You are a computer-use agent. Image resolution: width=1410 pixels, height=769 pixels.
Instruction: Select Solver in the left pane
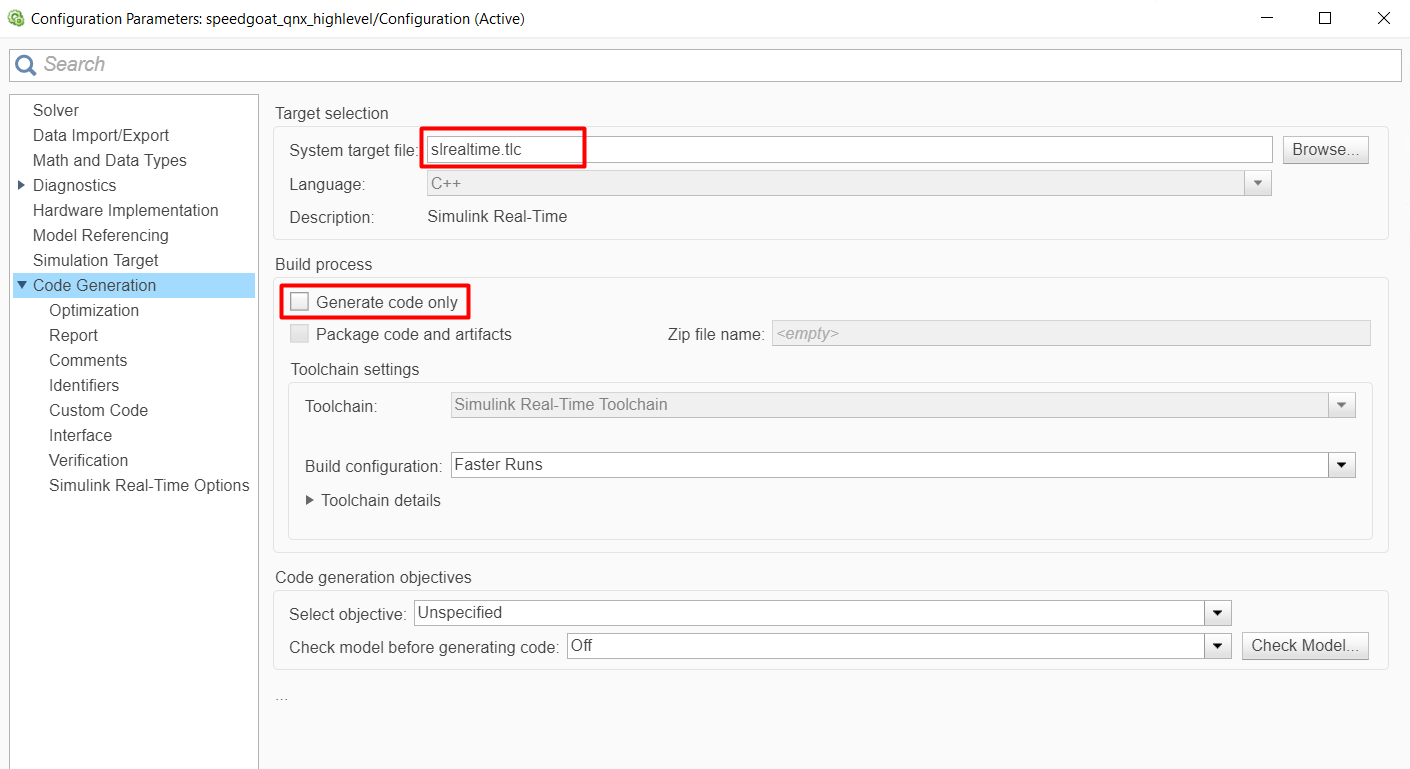point(56,110)
